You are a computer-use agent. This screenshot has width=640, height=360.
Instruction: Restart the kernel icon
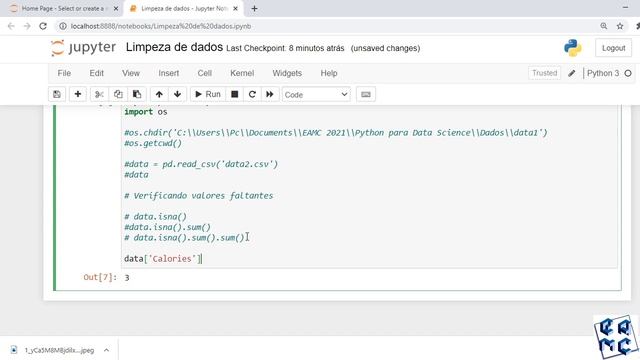point(252,94)
